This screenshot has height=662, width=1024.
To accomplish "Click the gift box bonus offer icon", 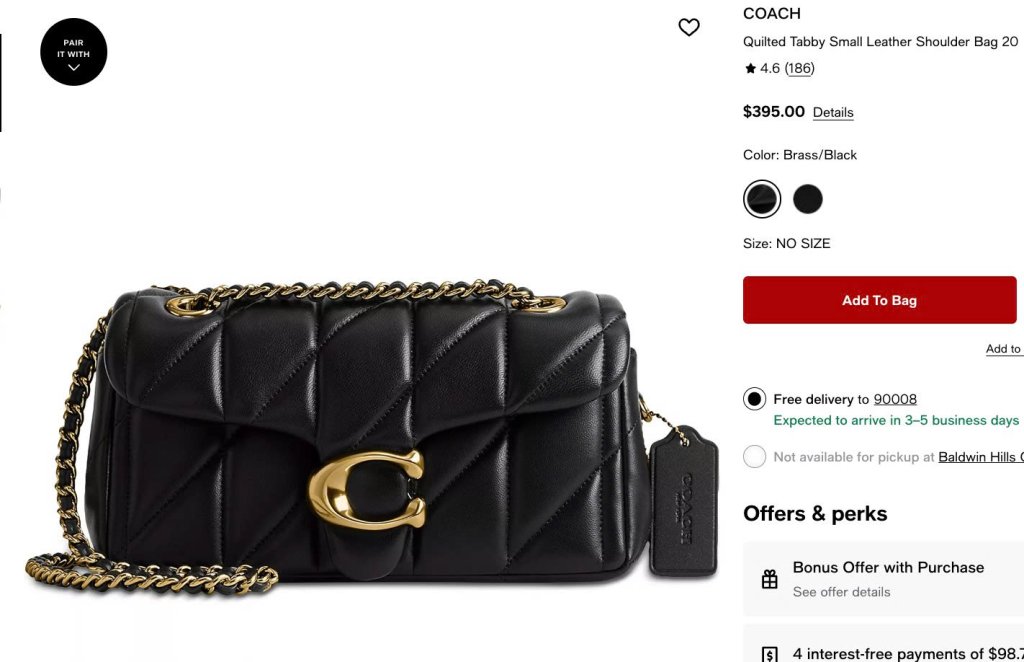I will [x=769, y=579].
